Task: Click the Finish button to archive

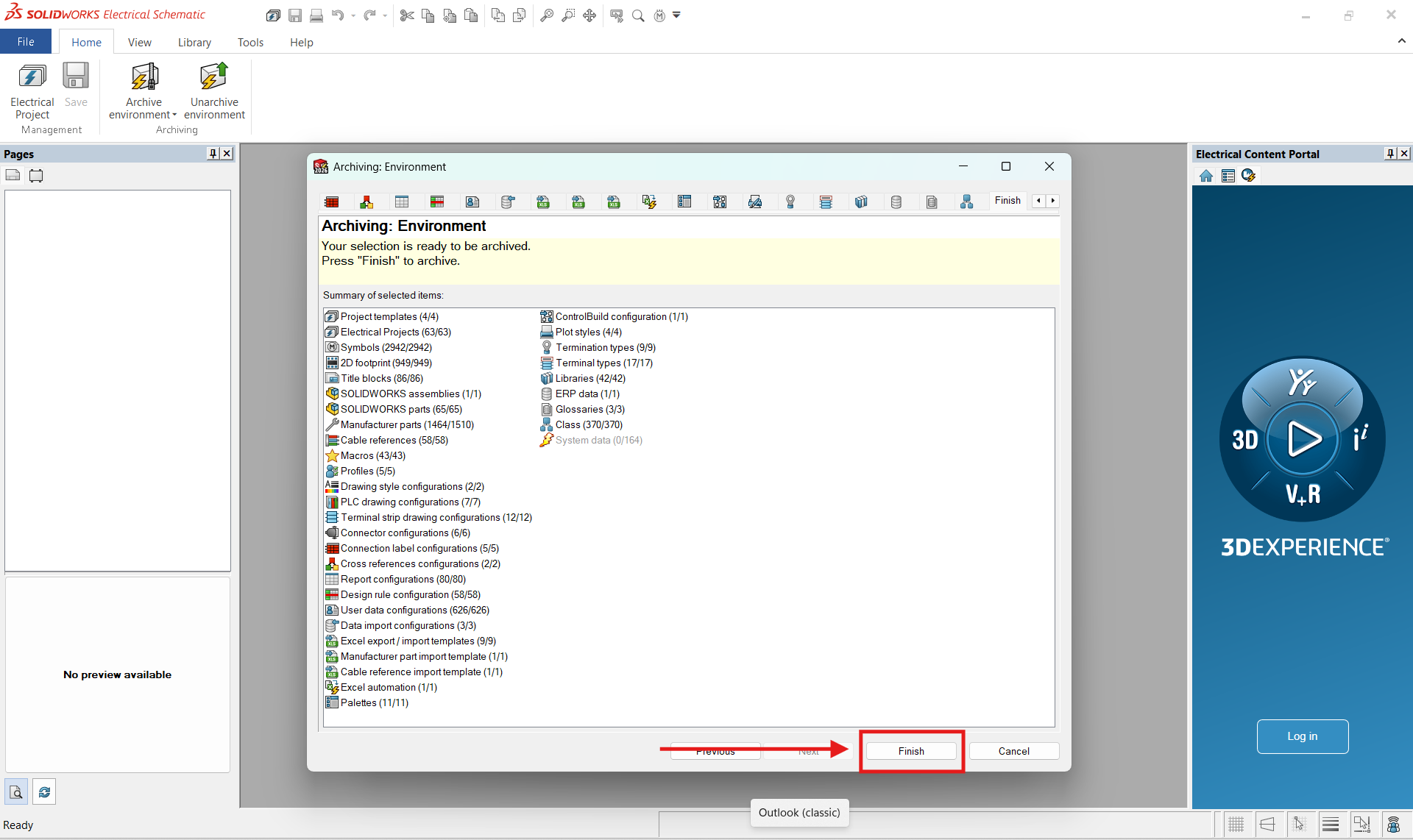Action: 911,751
